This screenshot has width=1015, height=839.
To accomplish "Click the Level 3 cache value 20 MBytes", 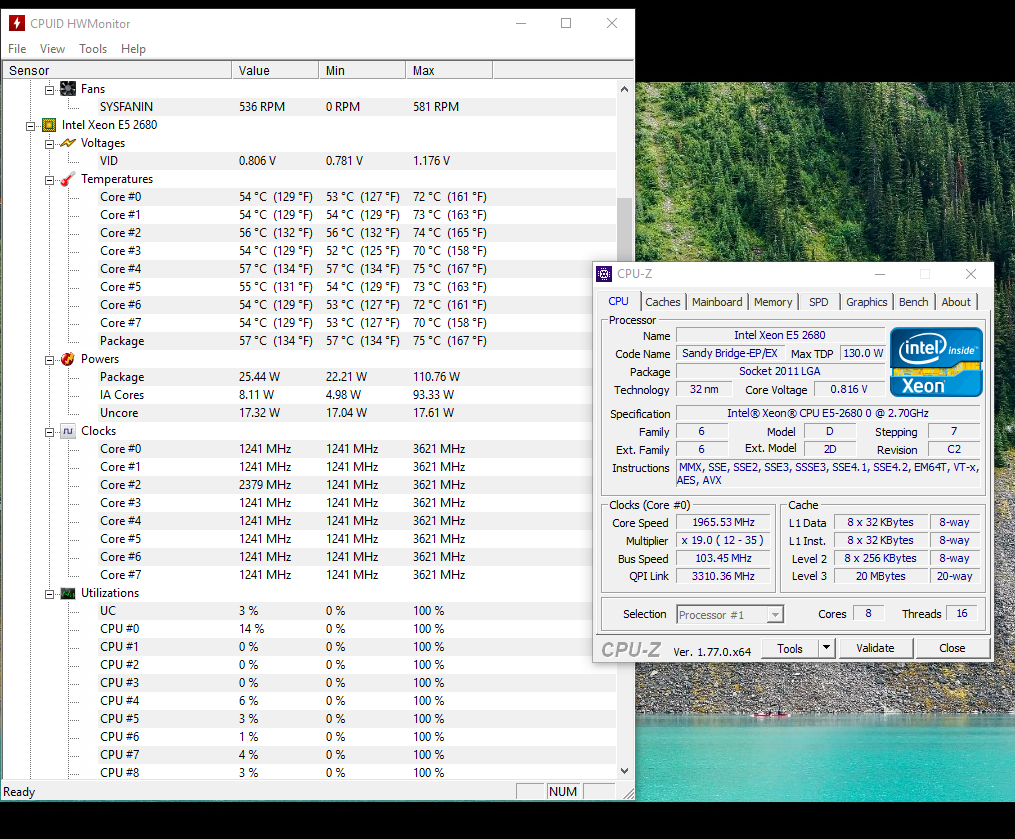I will coord(880,576).
